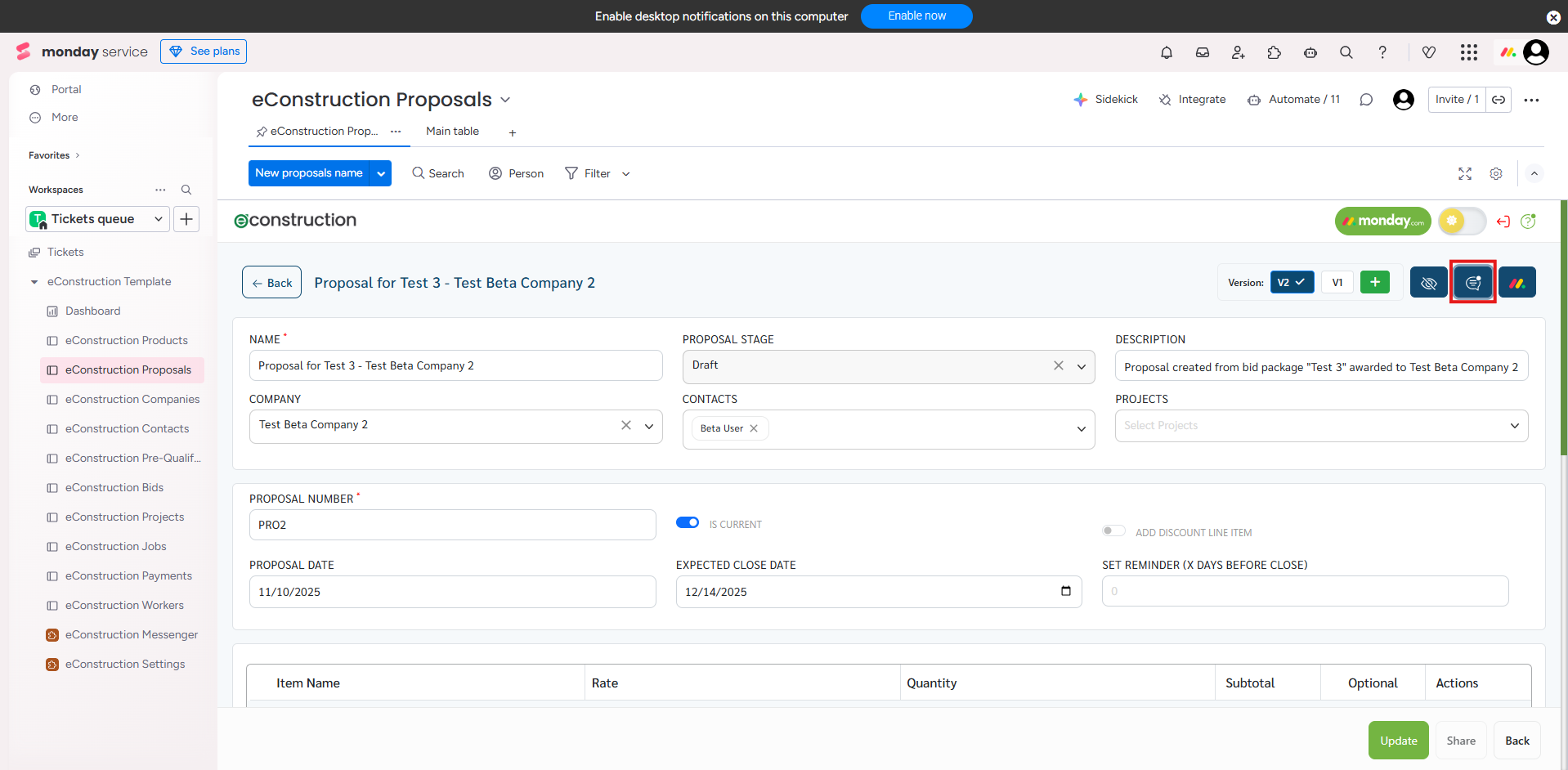The width and height of the screenshot is (1568, 770).
Task: Toggle the Is Current switch off
Action: coord(688,523)
